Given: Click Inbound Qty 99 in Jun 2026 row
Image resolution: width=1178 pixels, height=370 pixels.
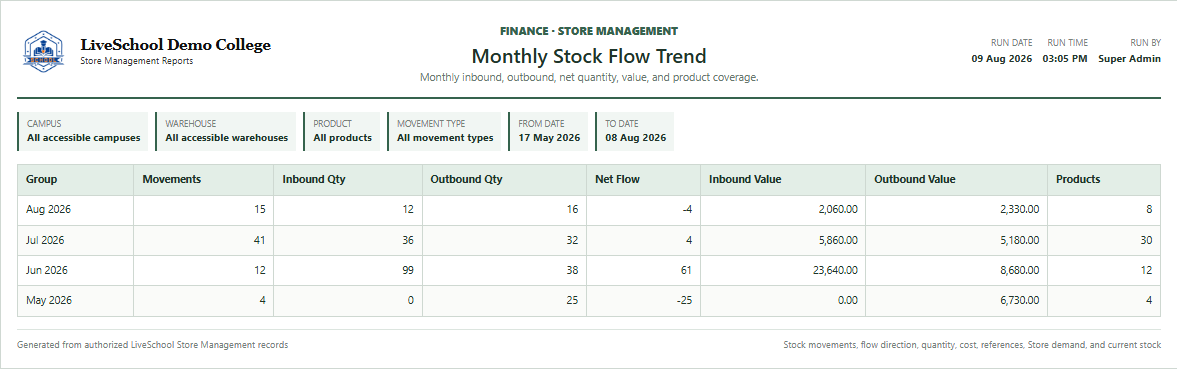Looking at the screenshot, I should [x=348, y=271].
